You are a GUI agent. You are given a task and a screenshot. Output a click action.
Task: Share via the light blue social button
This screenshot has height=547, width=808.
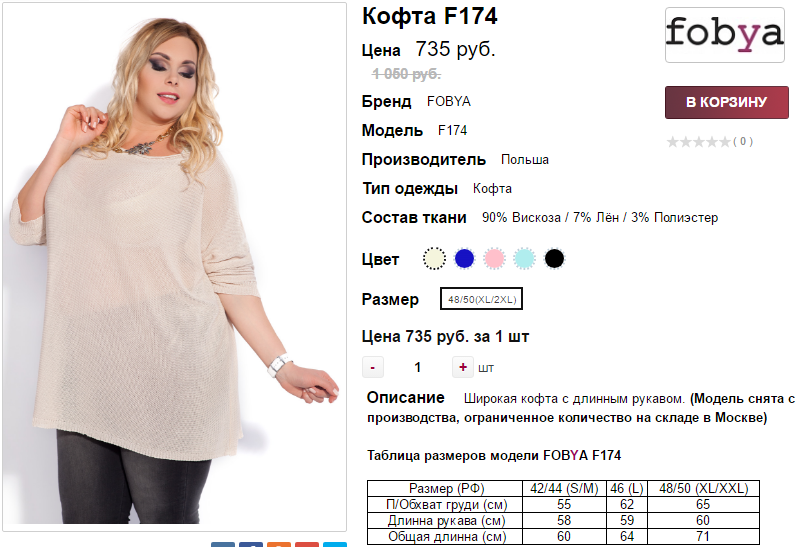[x=334, y=544]
